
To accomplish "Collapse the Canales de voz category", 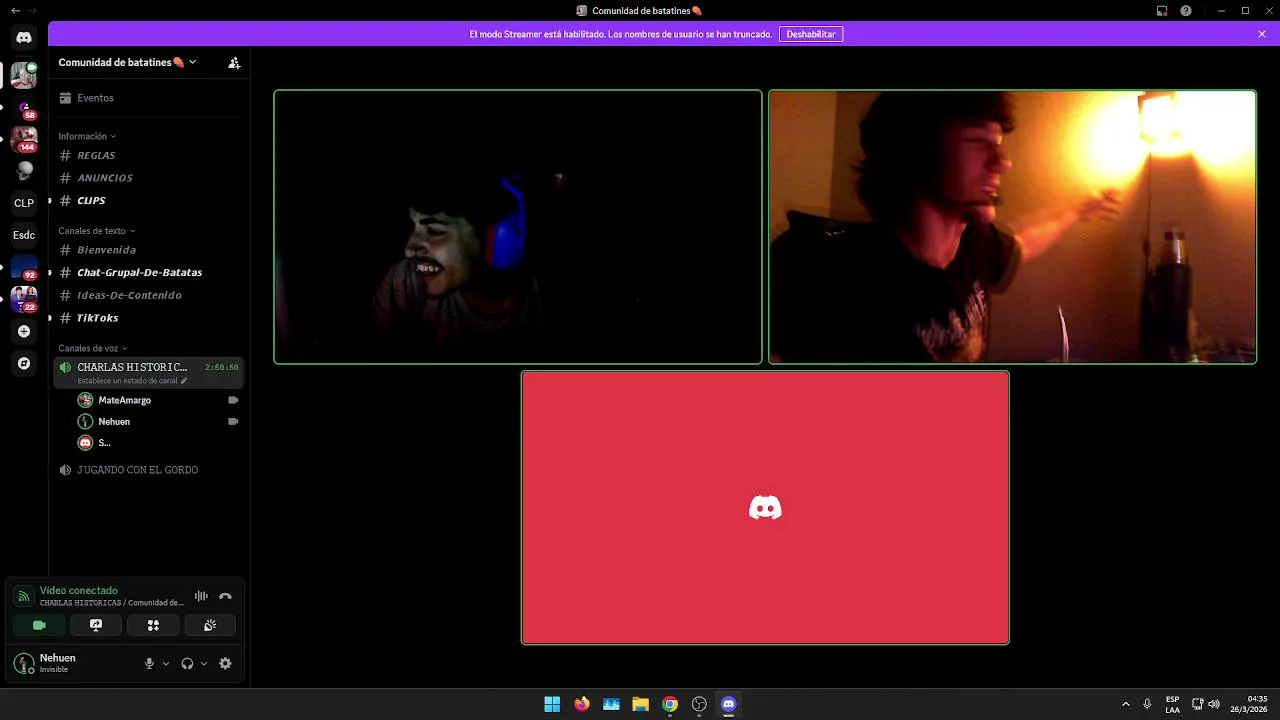I will 93,348.
